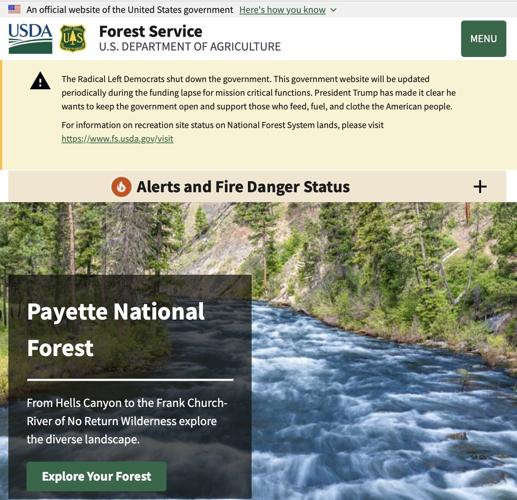Expand 'Here's how you know' link
517x500 pixels.
point(282,10)
